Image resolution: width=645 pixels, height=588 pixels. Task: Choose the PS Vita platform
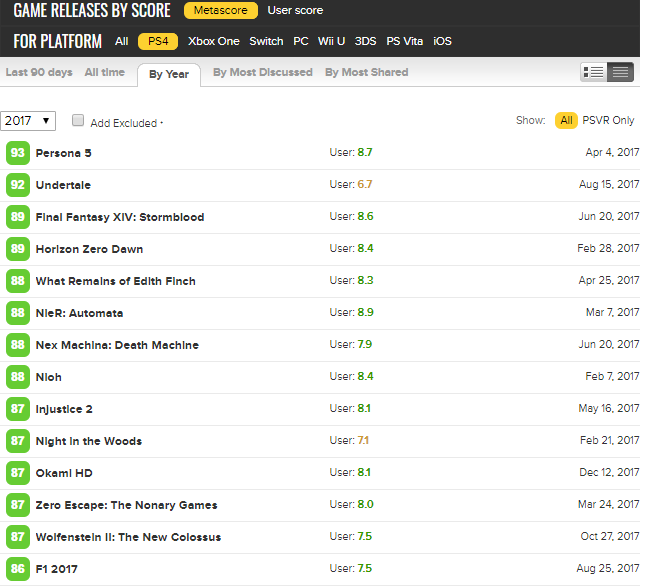pos(404,41)
